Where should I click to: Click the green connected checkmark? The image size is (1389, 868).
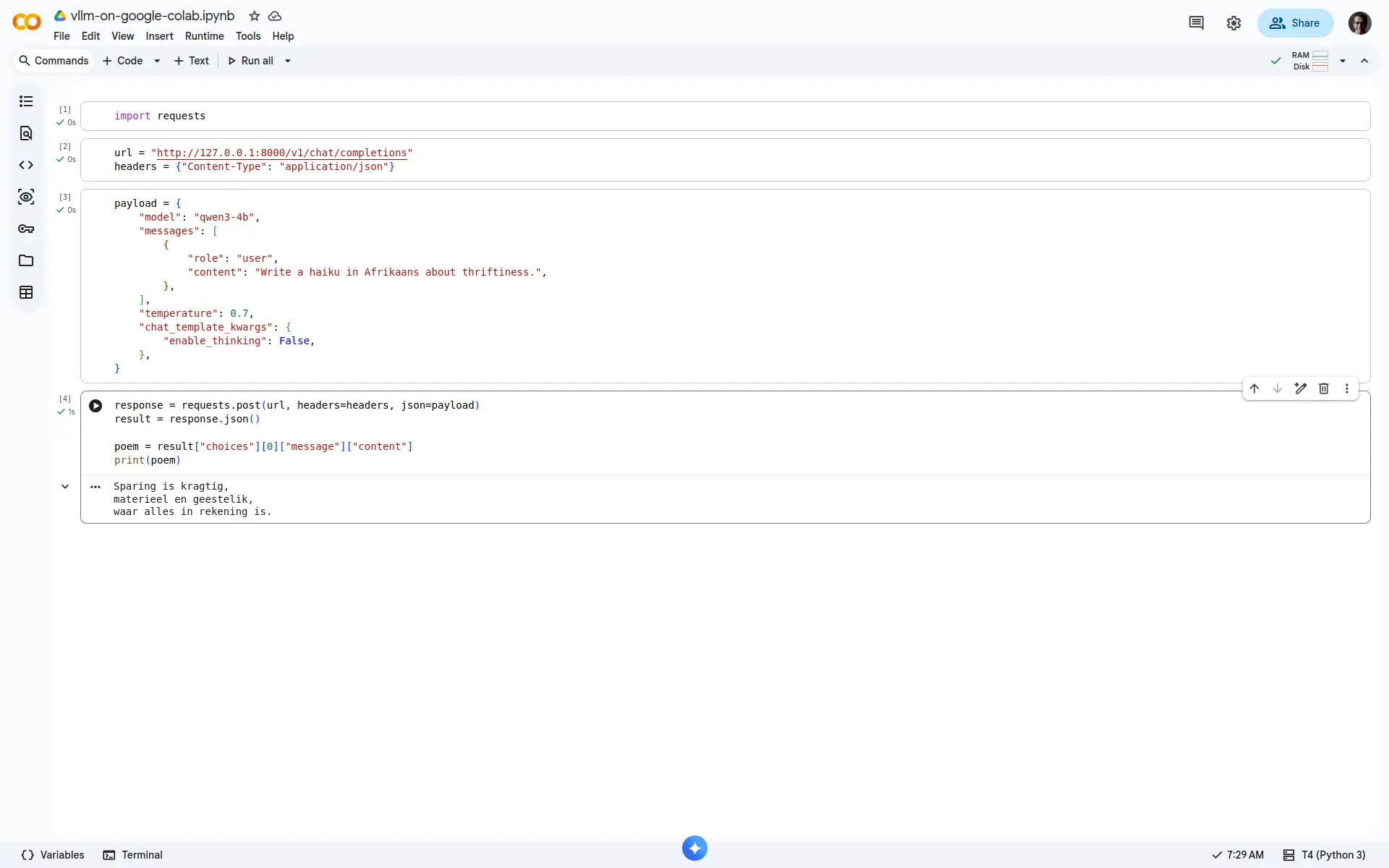coord(1276,61)
